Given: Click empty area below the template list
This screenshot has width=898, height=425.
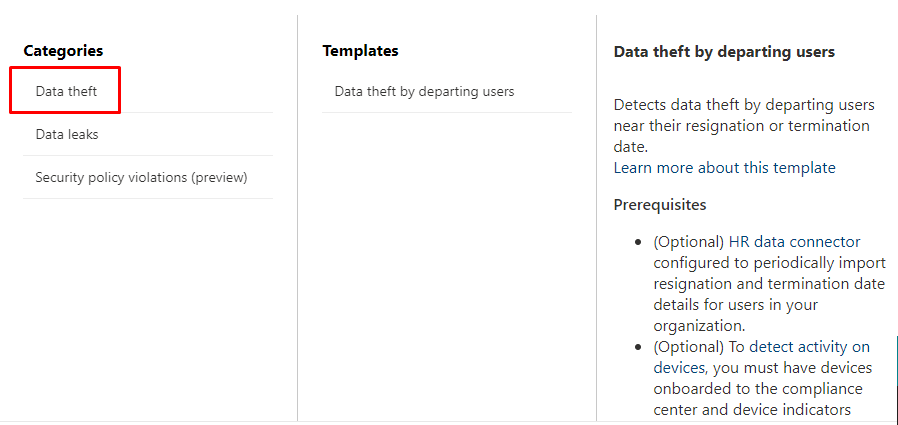Looking at the screenshot, I should (x=446, y=260).
